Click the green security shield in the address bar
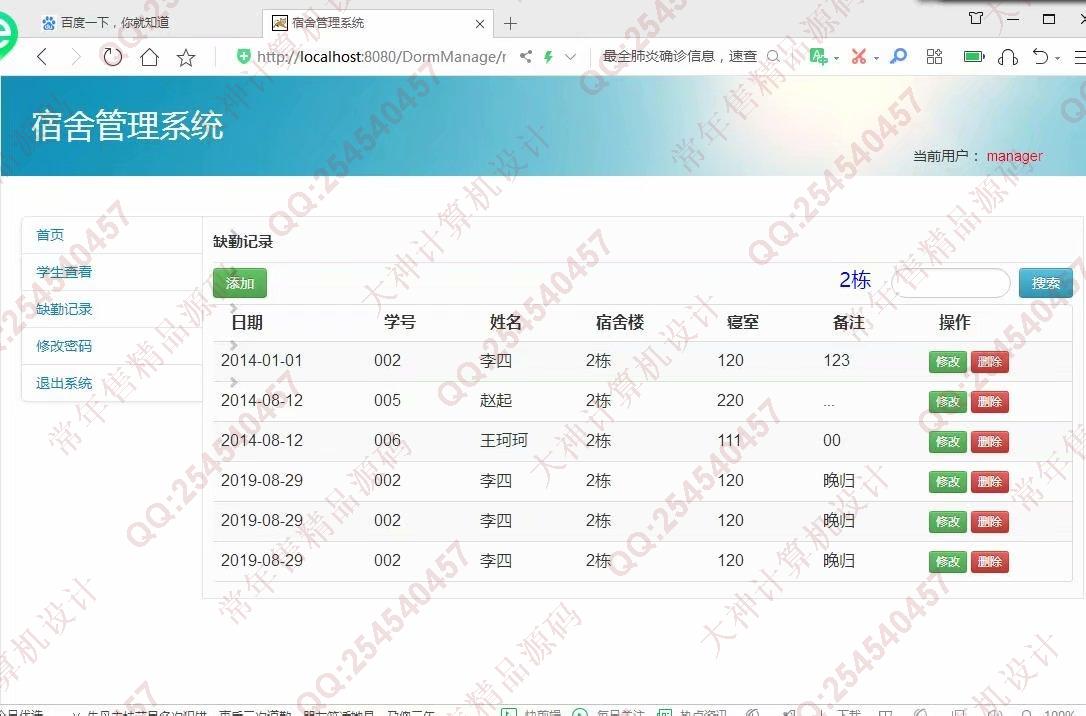Image resolution: width=1086 pixels, height=716 pixels. coord(243,56)
